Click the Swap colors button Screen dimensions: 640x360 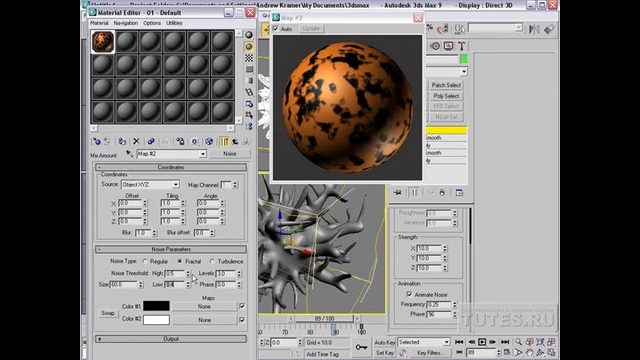pyautogui.click(x=108, y=313)
